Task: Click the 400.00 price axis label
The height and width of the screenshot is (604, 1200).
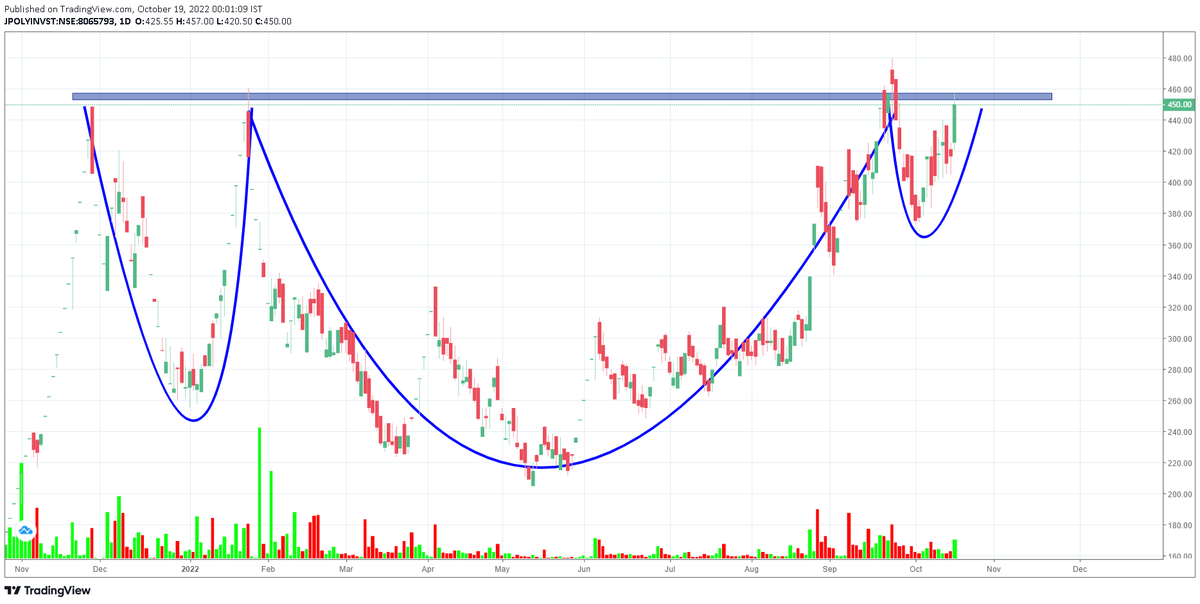Action: [x=1180, y=183]
